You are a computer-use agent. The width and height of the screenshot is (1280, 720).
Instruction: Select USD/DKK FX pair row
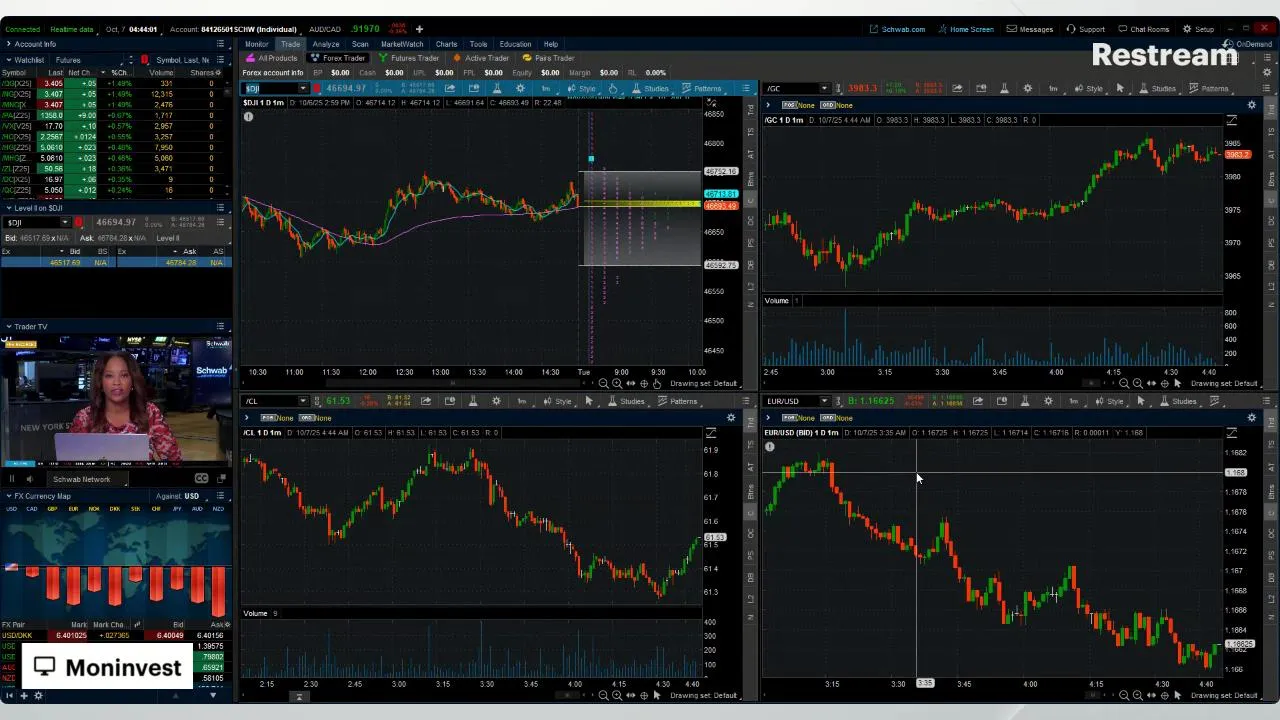[x=116, y=635]
